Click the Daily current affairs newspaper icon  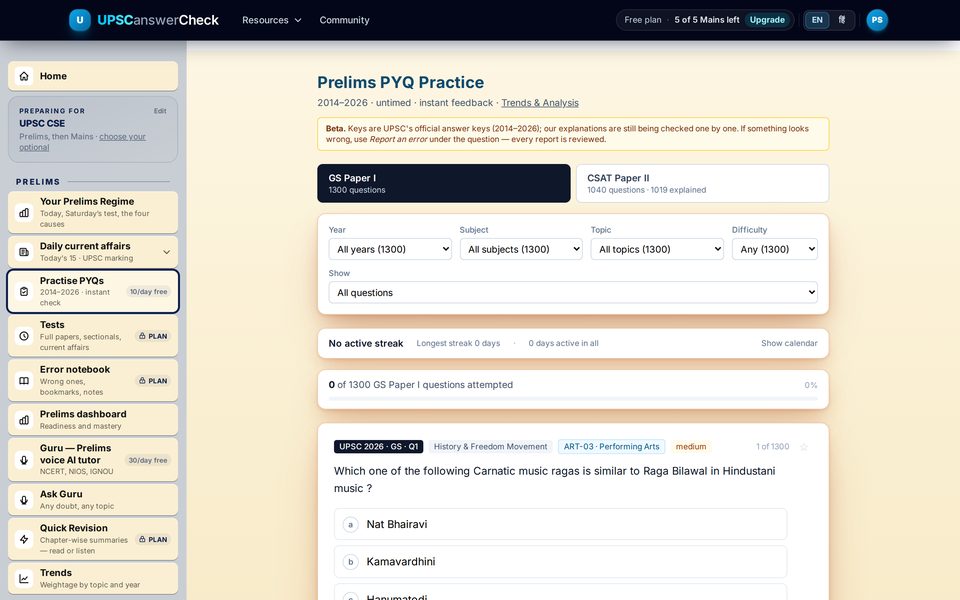tap(24, 252)
